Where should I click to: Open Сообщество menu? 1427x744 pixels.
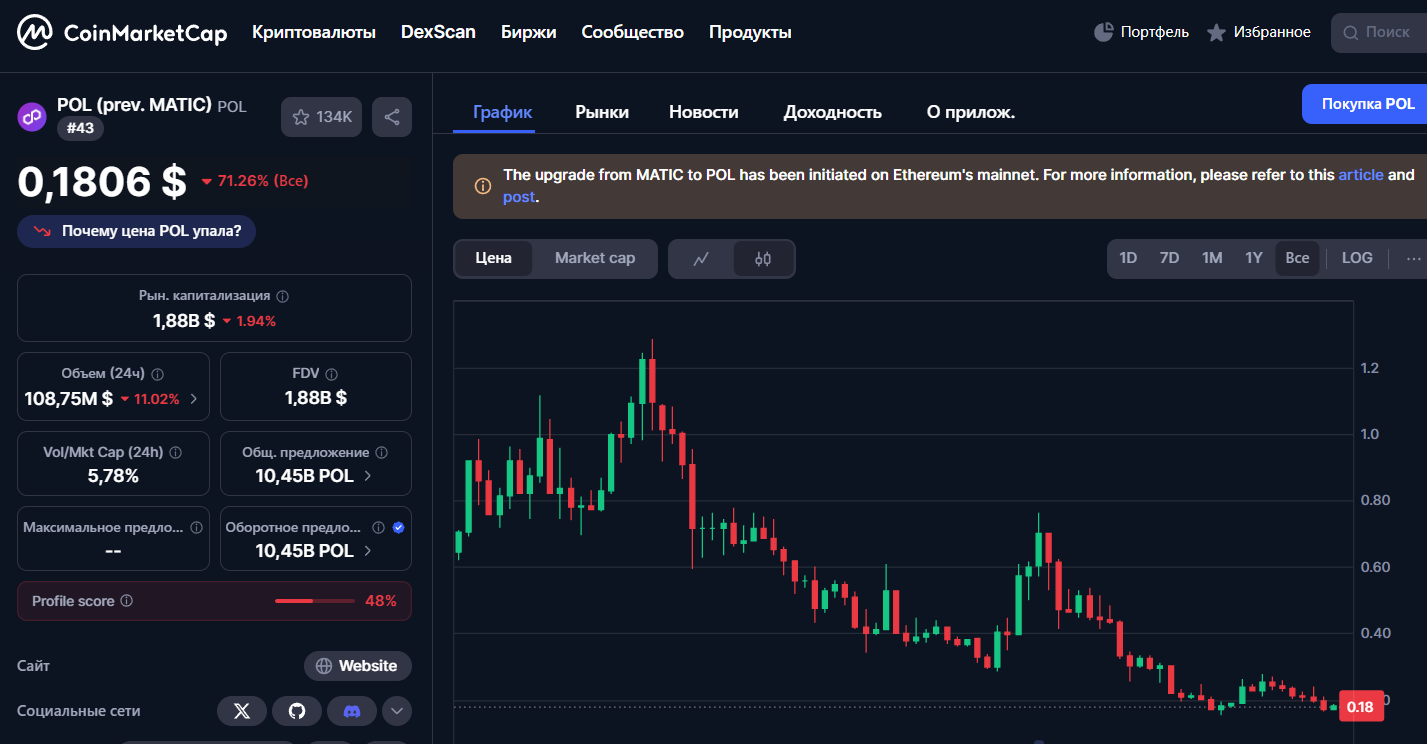633,32
